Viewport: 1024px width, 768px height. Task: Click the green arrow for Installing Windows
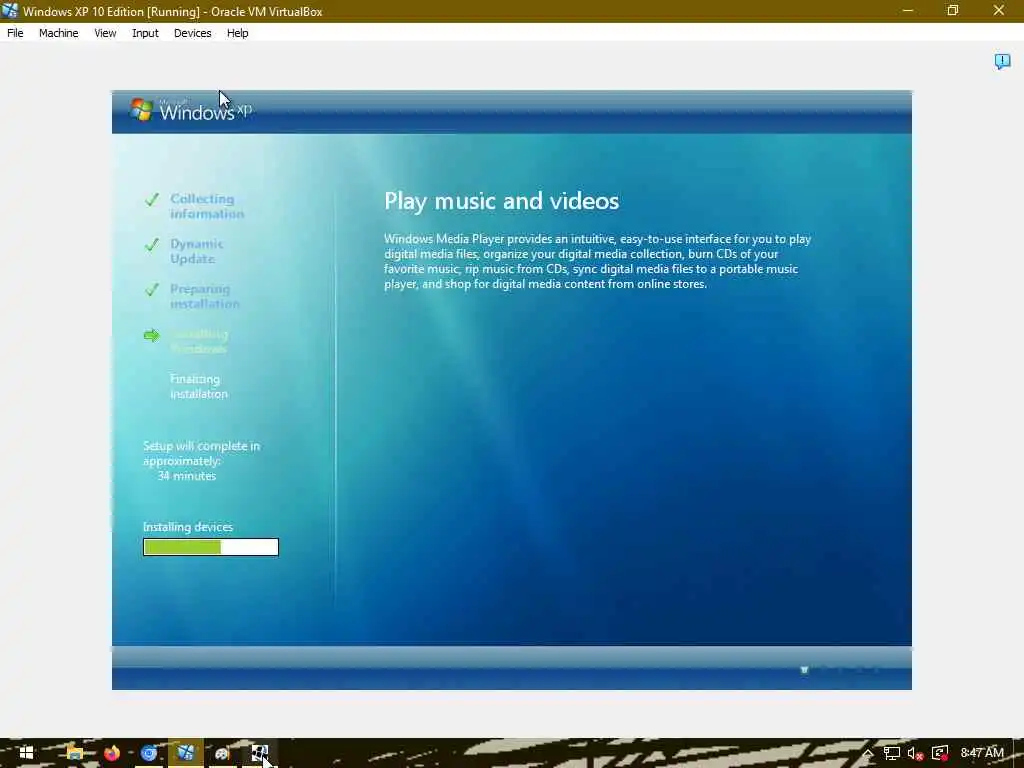point(152,335)
